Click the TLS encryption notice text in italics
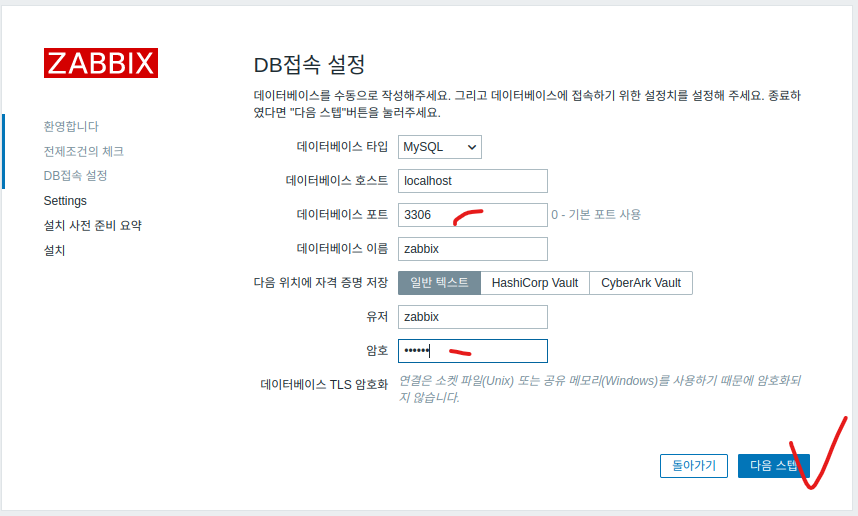 pos(599,389)
